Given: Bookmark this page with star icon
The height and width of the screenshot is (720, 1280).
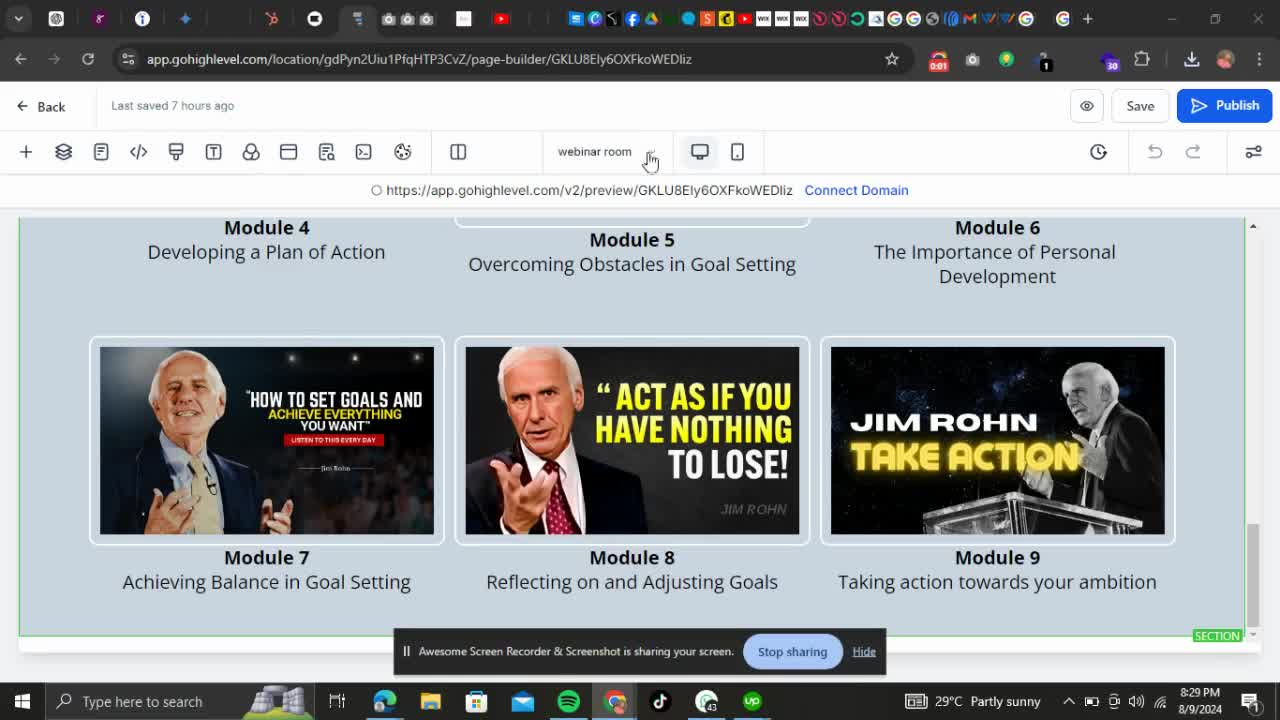Looking at the screenshot, I should pyautogui.click(x=892, y=59).
